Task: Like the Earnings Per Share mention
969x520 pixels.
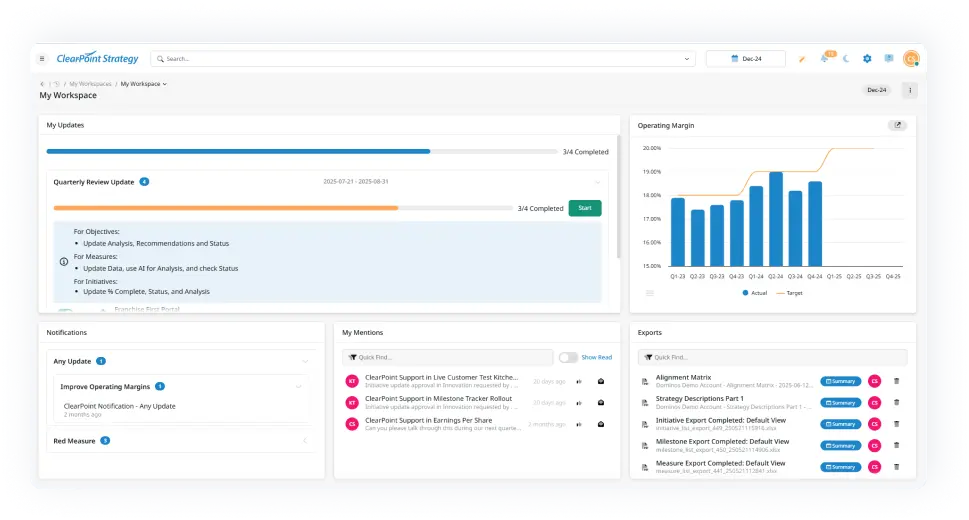Action: tap(579, 425)
